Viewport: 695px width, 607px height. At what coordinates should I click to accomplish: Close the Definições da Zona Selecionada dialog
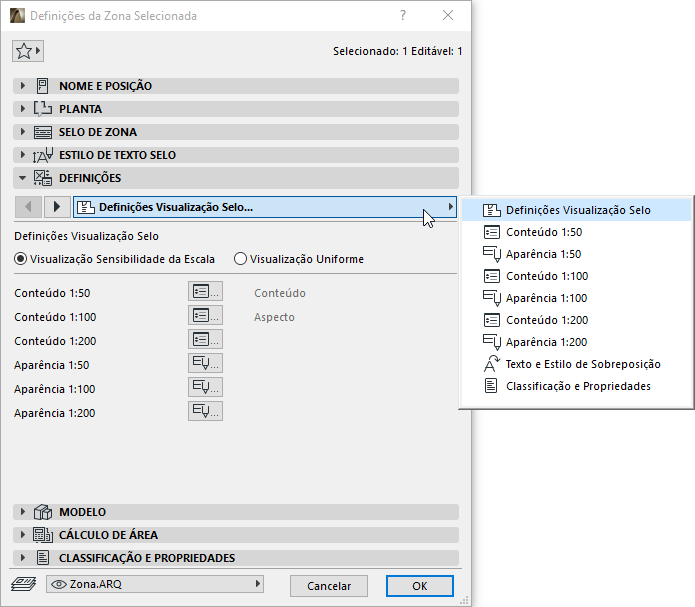pyautogui.click(x=448, y=16)
